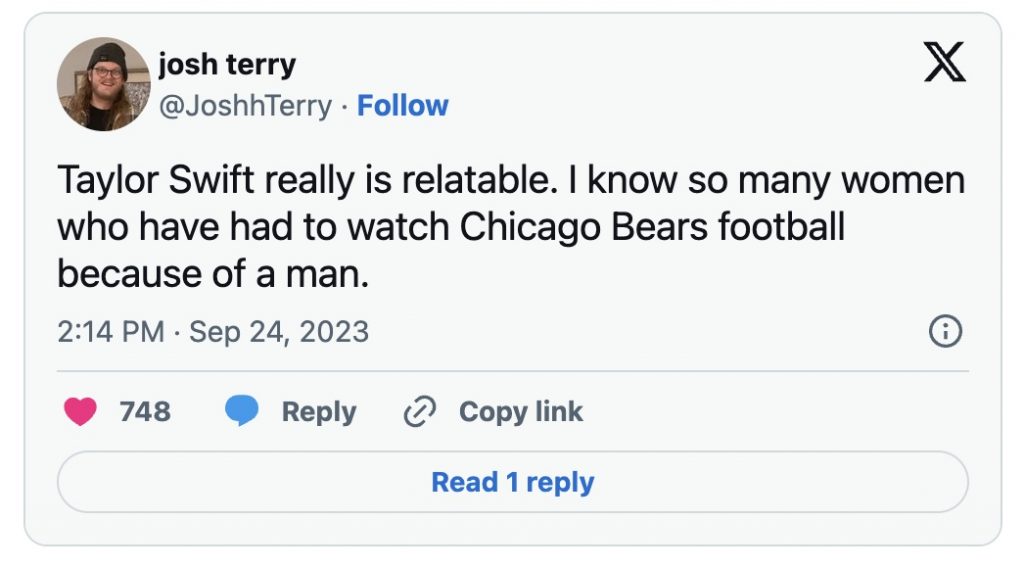The height and width of the screenshot is (568, 1024).
Task: Click the 2:14 PM time stamp
Action: point(110,332)
